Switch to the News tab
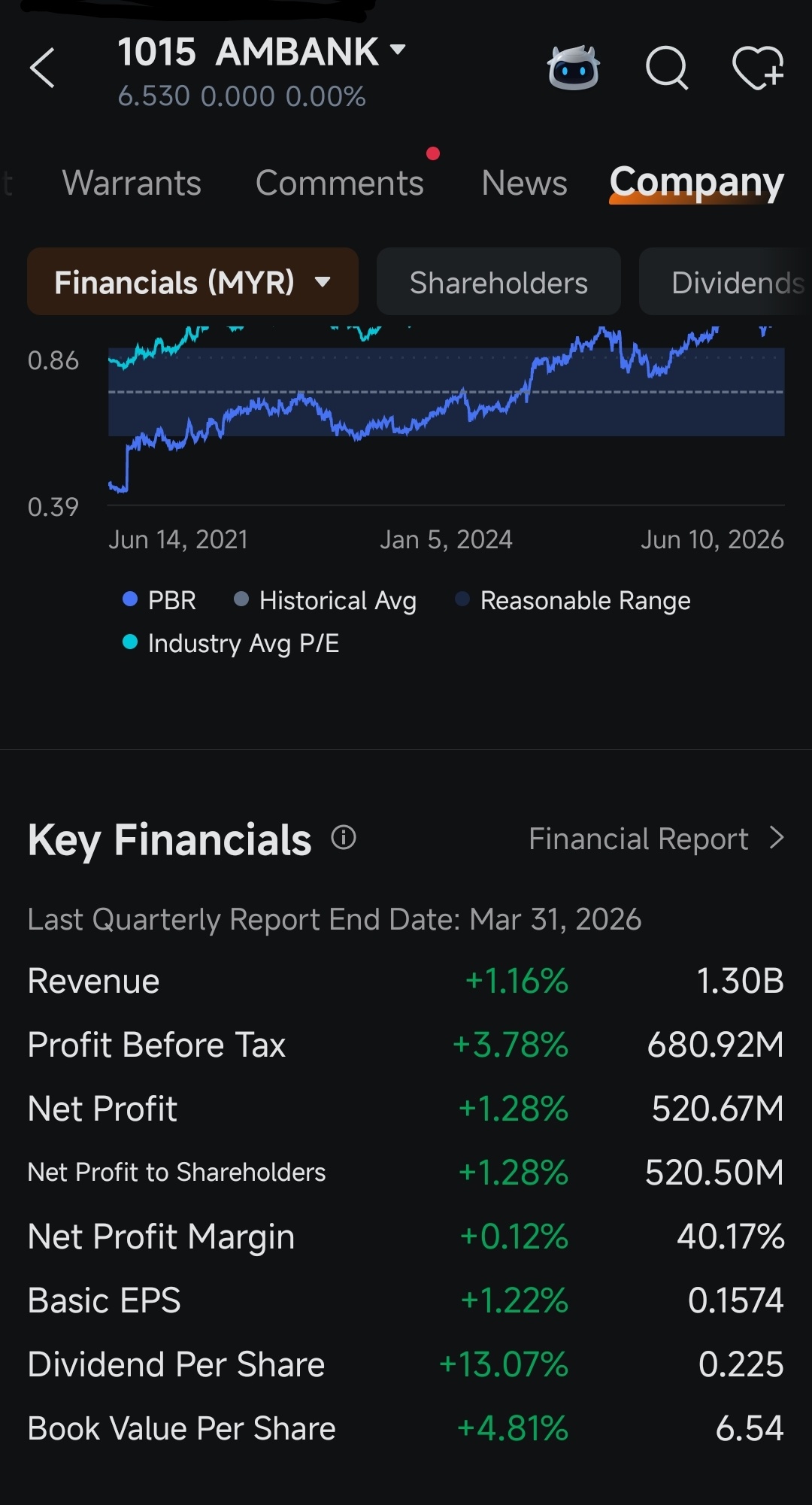Viewport: 812px width, 1505px height. [x=524, y=183]
